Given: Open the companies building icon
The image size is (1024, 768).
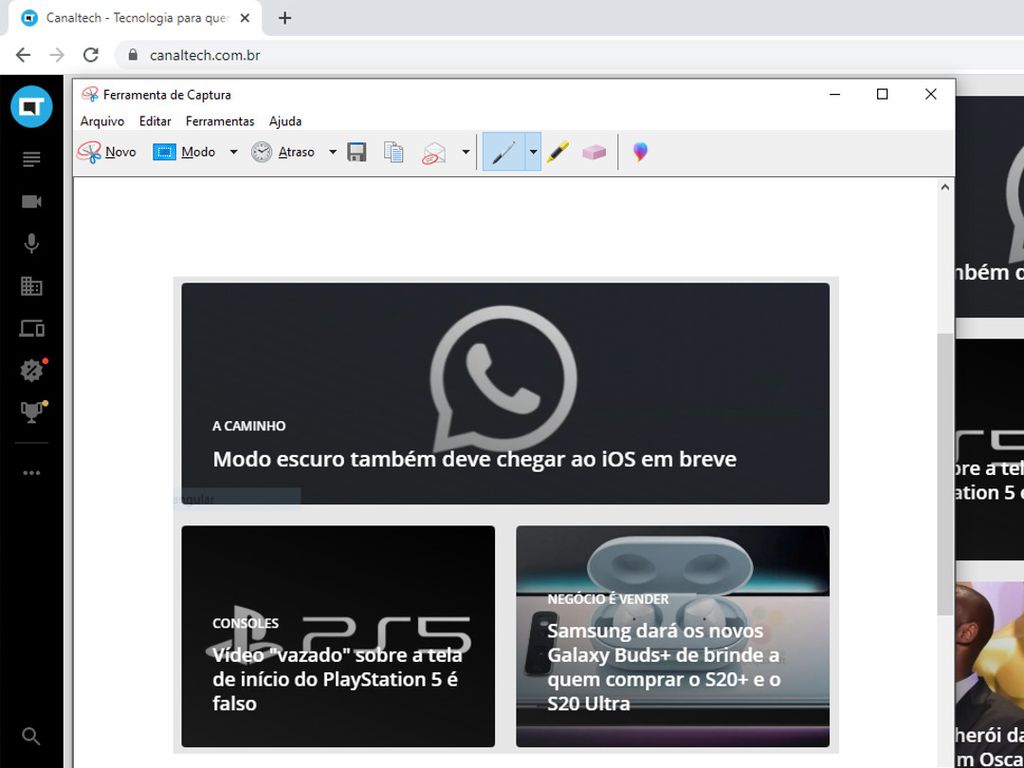Looking at the screenshot, I should coord(31,286).
